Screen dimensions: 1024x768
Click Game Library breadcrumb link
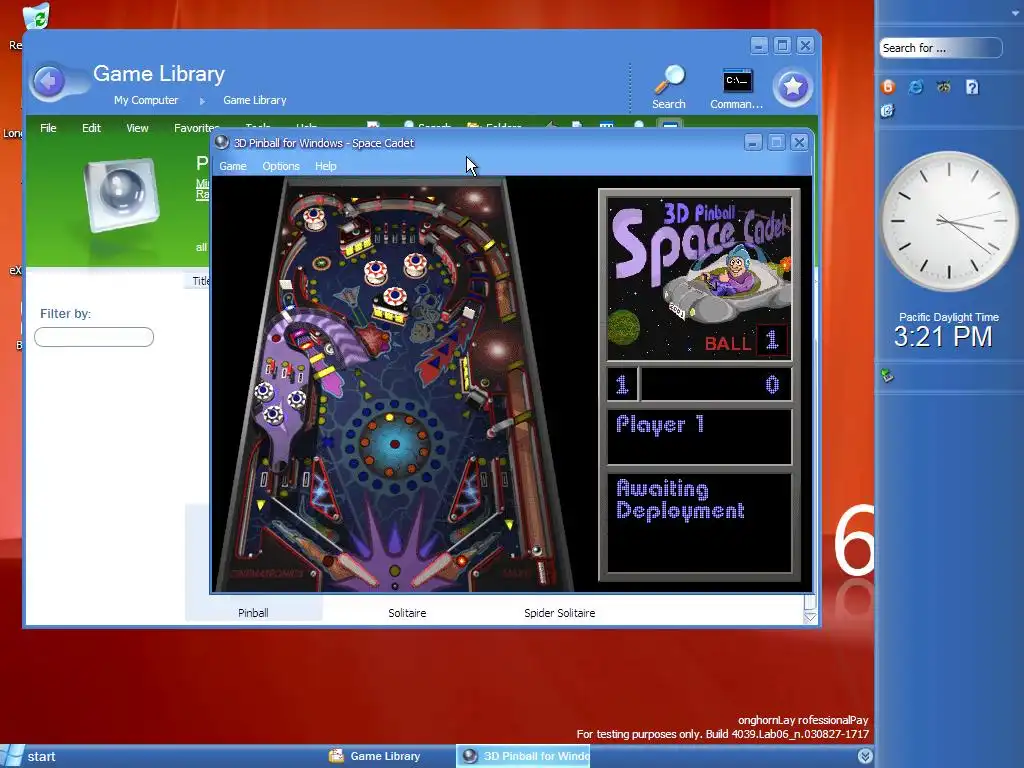pos(255,100)
